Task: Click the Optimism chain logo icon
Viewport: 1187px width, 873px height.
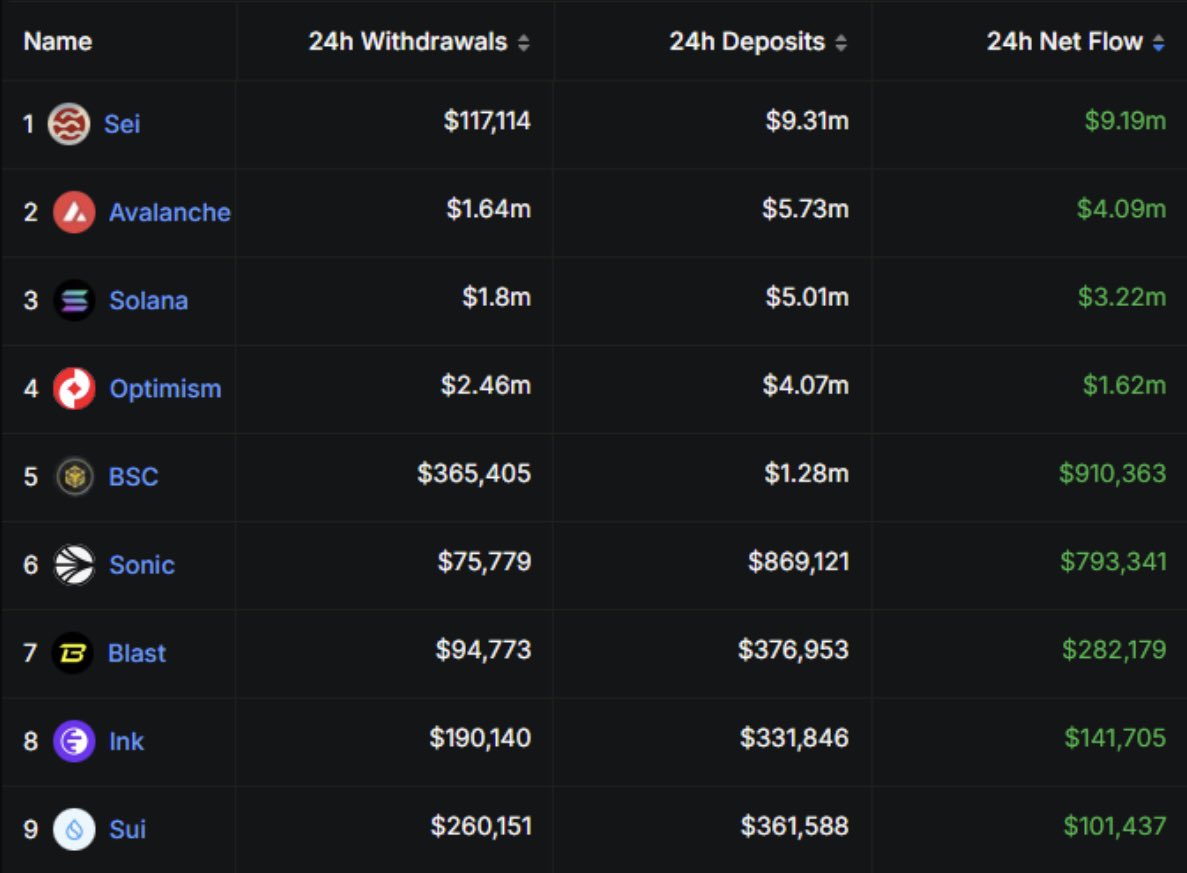Action: (x=74, y=388)
